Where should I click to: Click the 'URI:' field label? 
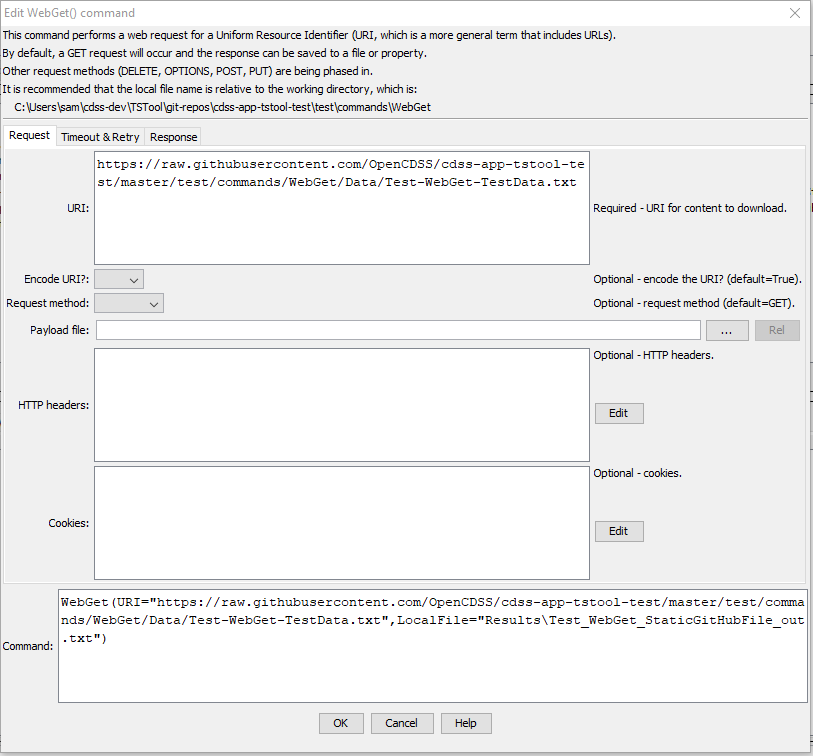click(78, 208)
